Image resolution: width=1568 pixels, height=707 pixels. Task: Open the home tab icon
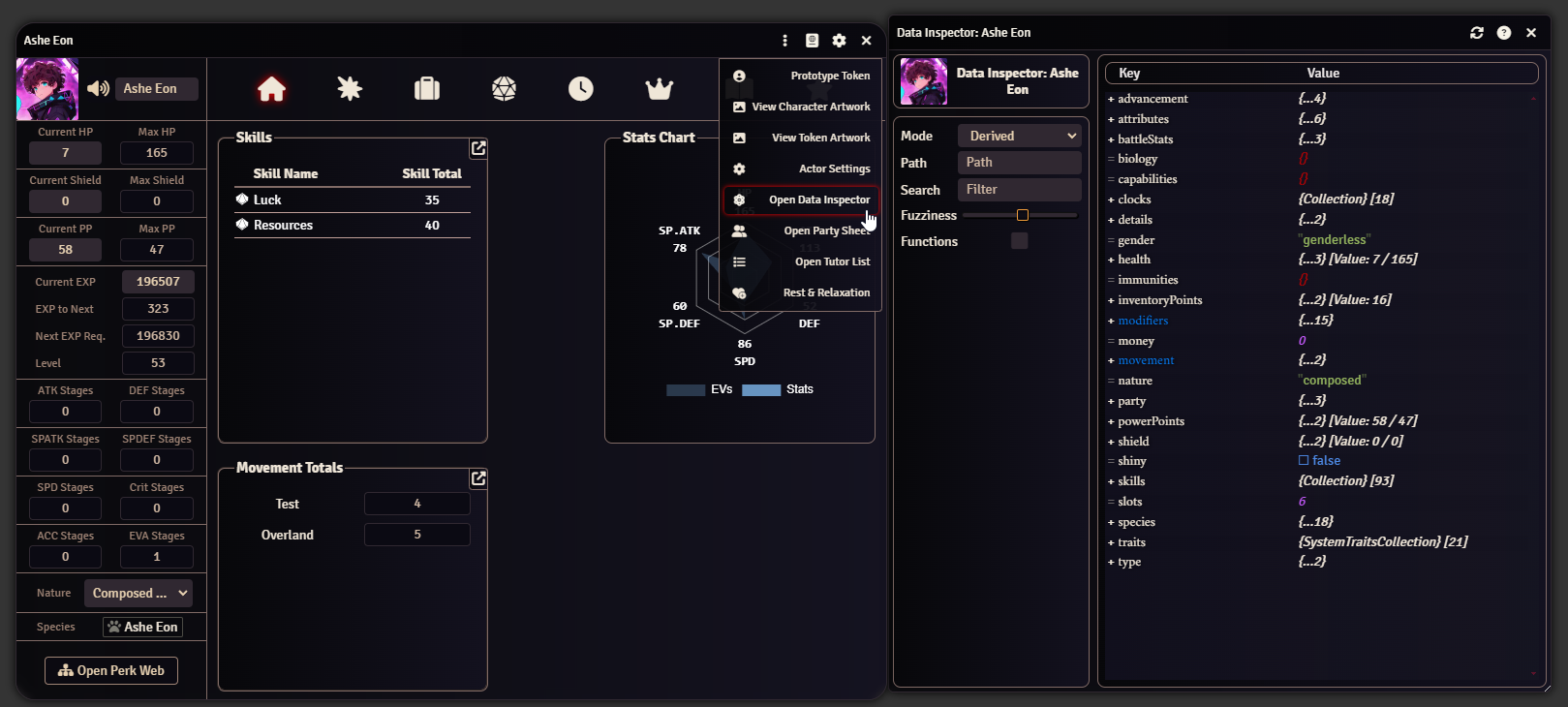271,89
